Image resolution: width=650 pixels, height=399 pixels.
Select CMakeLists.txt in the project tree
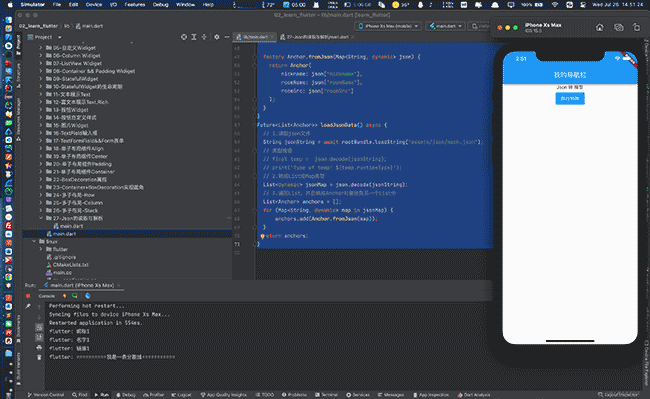(70, 265)
